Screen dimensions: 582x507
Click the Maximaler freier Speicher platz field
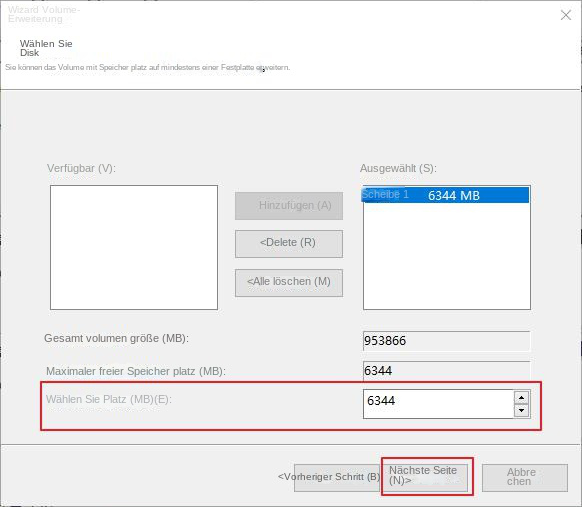click(x=447, y=370)
